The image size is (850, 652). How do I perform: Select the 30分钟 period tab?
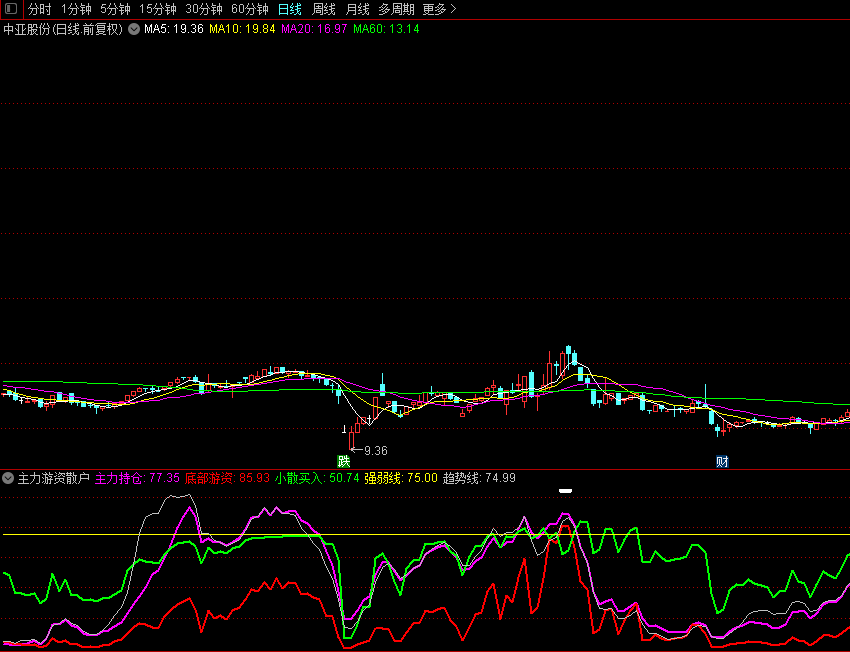tap(204, 9)
